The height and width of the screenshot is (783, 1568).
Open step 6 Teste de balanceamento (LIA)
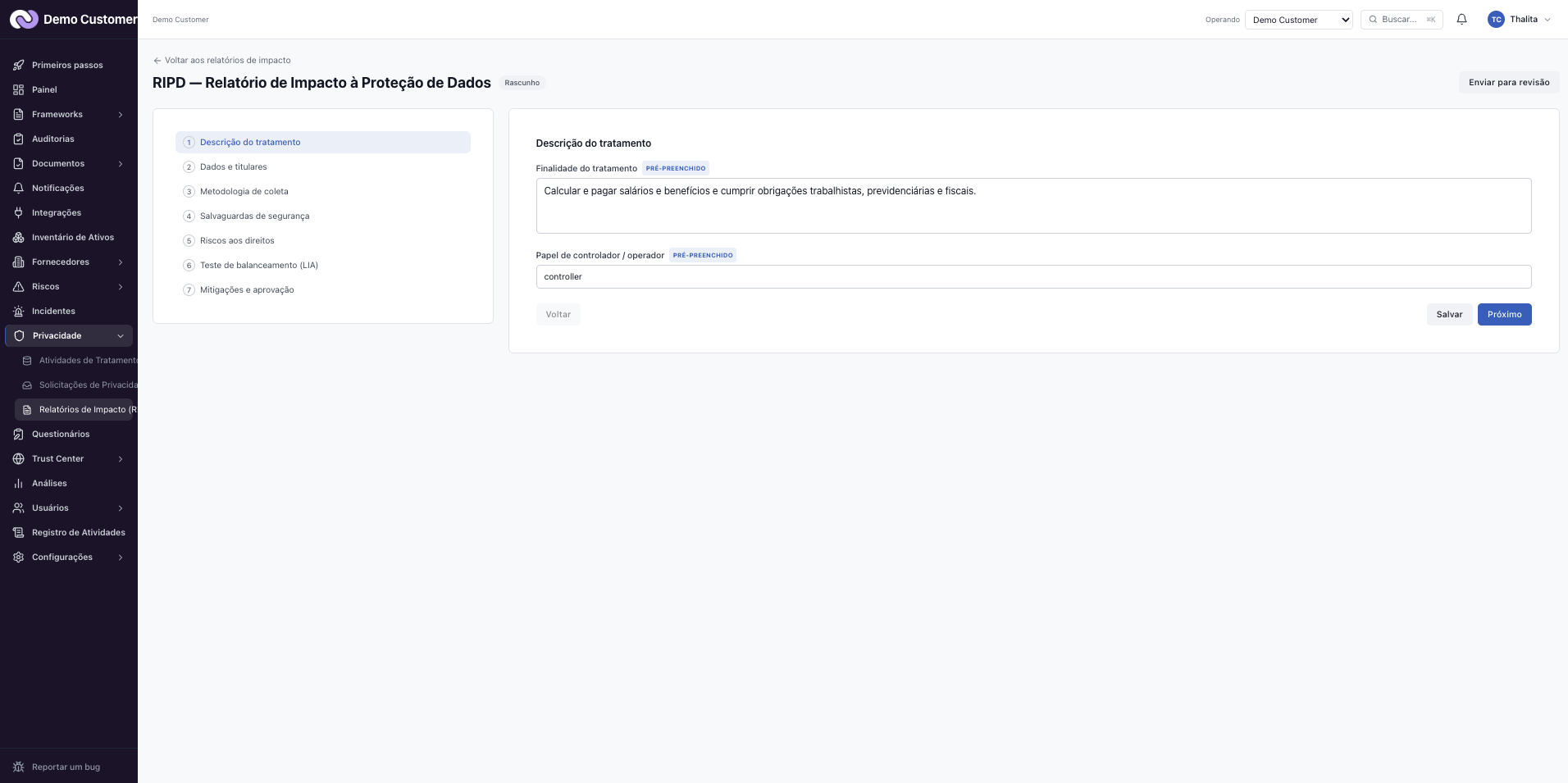(x=323, y=265)
